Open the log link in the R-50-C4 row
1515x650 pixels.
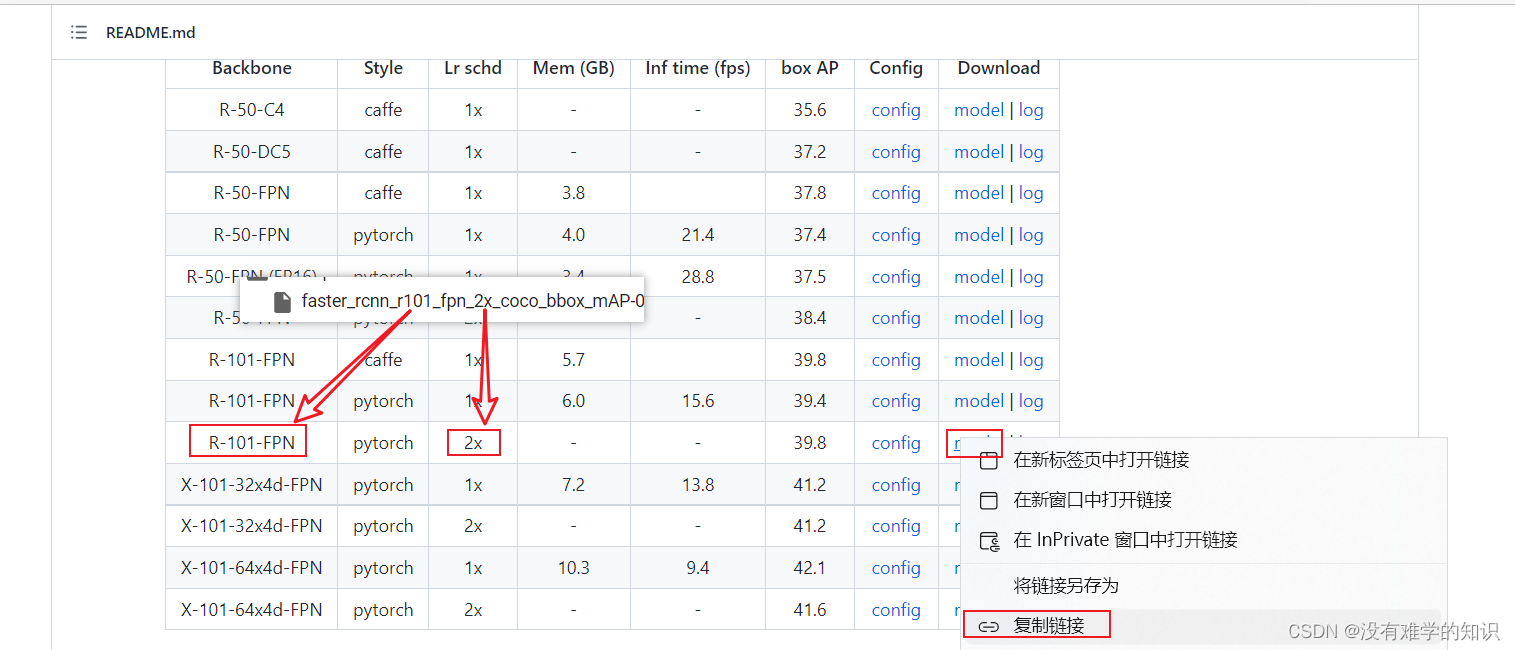pos(1031,110)
